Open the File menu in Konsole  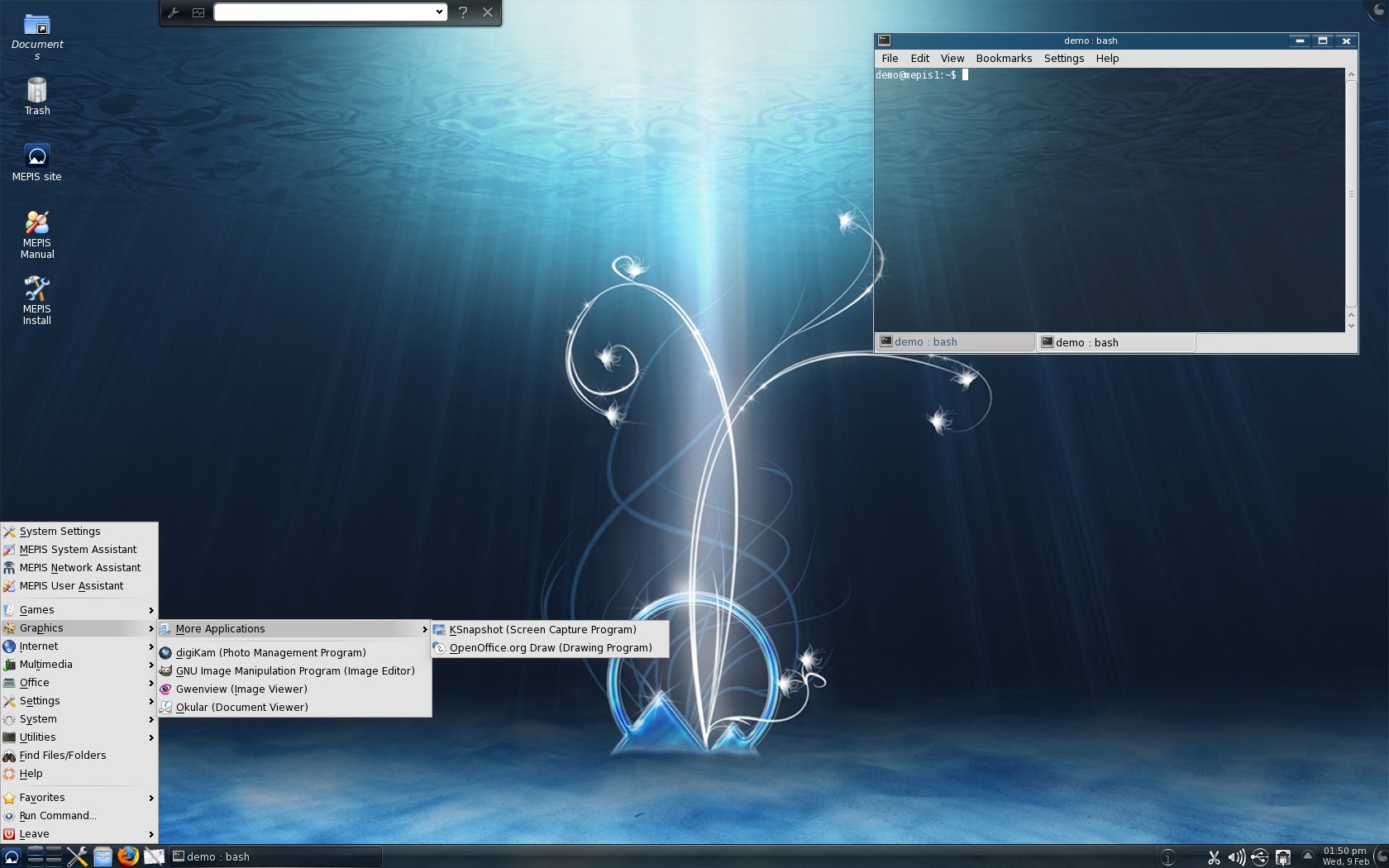pos(890,59)
